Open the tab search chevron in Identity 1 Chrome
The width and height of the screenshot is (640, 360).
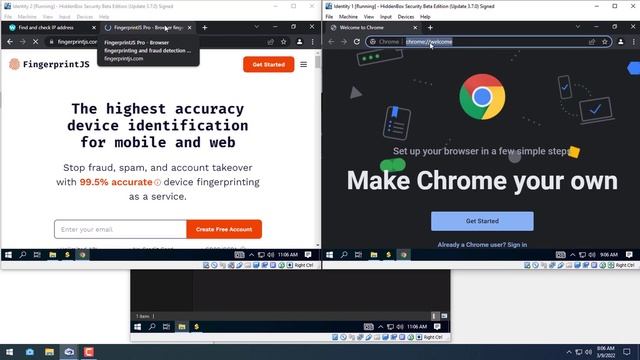point(578,27)
